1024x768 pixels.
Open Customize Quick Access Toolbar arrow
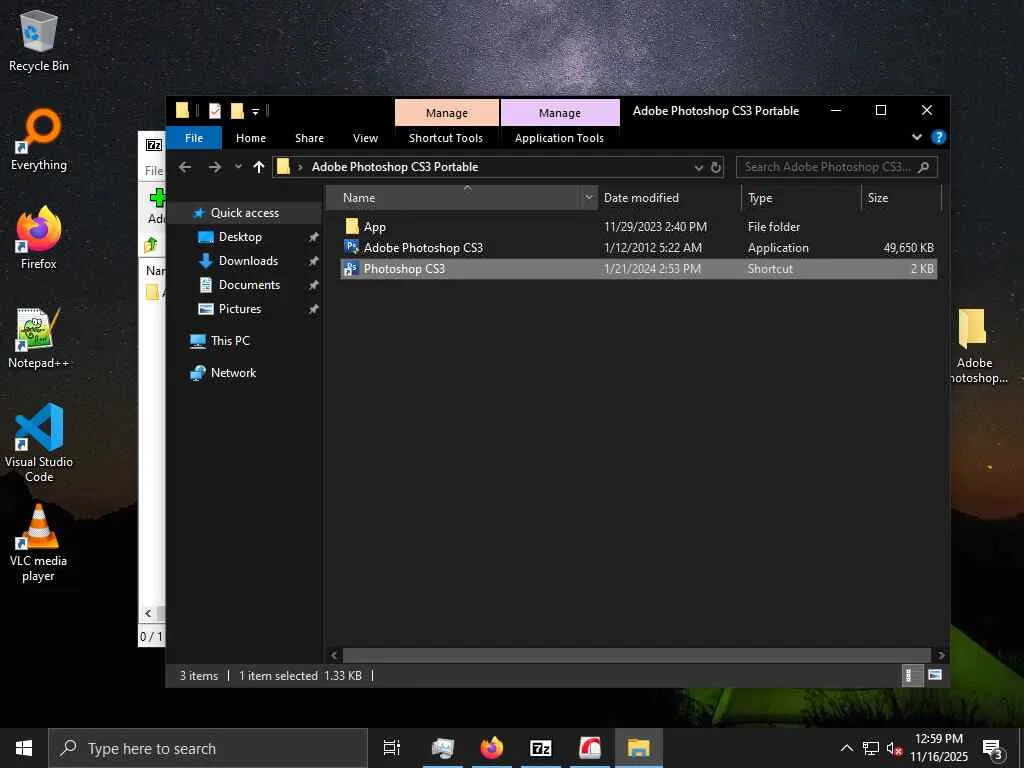coord(255,112)
